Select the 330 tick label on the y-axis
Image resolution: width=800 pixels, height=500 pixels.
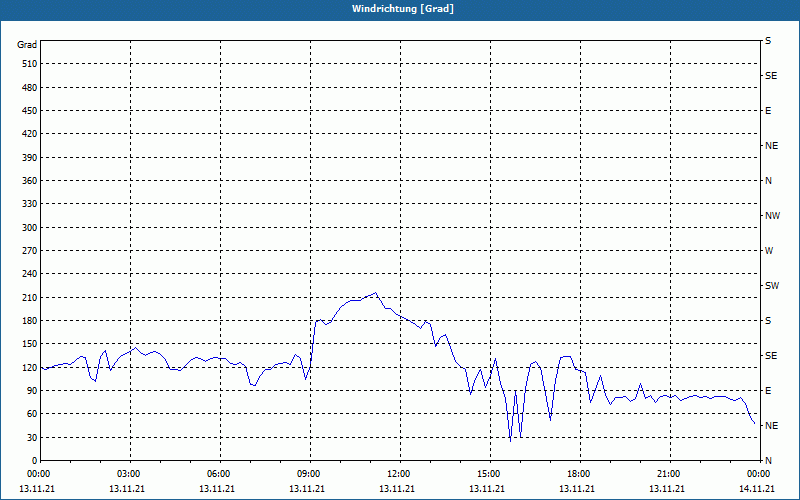pyautogui.click(x=30, y=204)
